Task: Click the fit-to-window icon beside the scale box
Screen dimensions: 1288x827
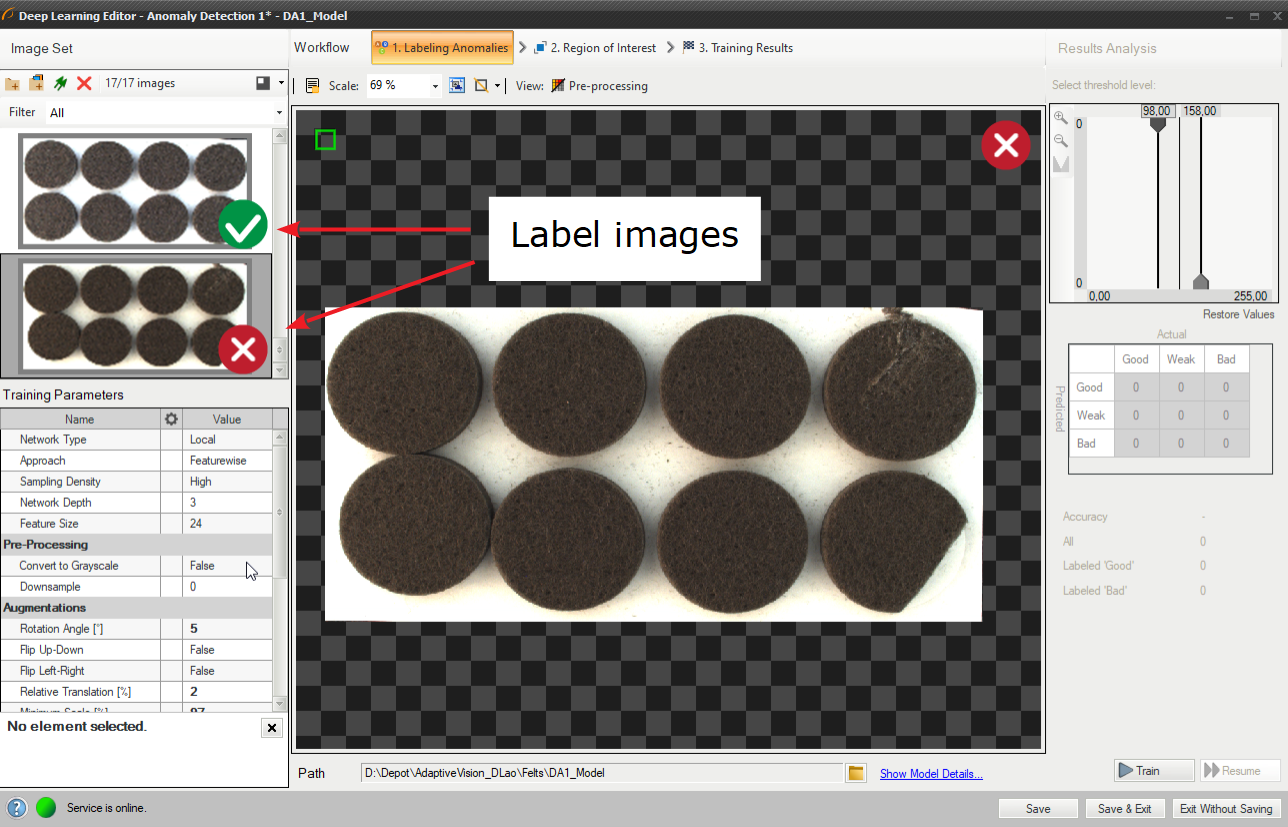Action: point(457,86)
